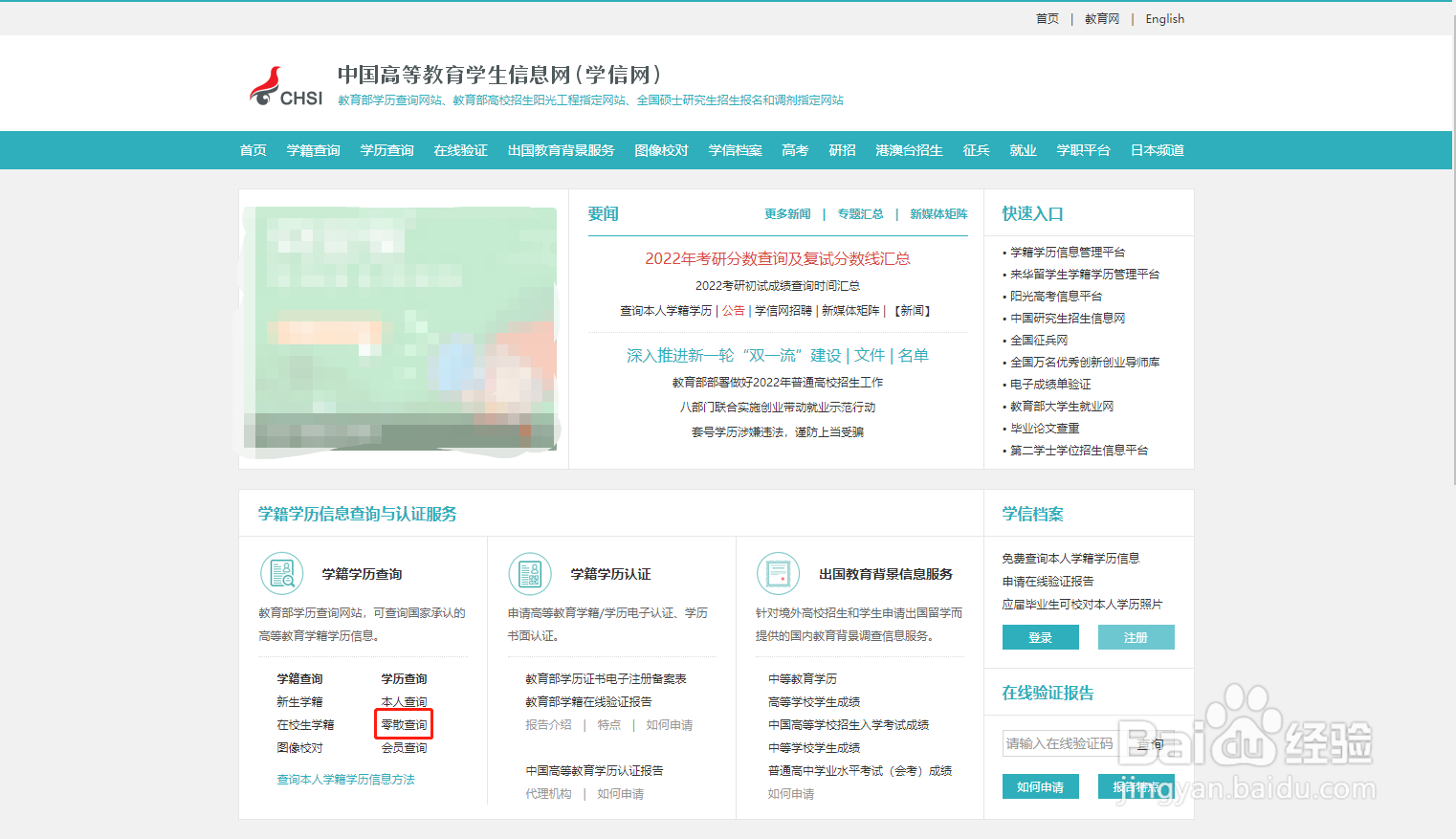This screenshot has width=1456, height=839.
Task: Open 中国高等教育学历认证报告 link
Action: click(x=594, y=771)
